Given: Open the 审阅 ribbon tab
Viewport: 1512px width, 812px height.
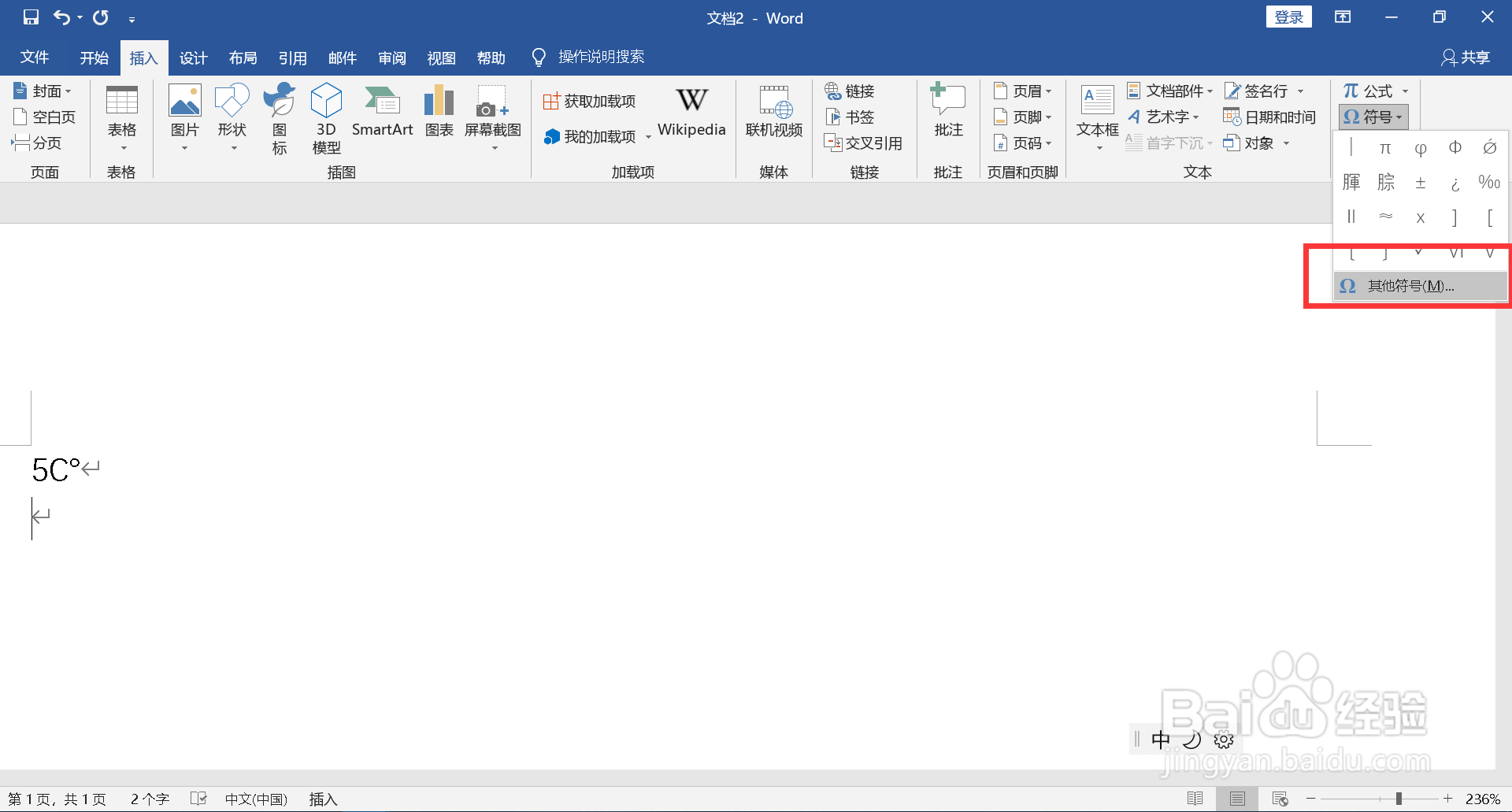Looking at the screenshot, I should tap(391, 57).
